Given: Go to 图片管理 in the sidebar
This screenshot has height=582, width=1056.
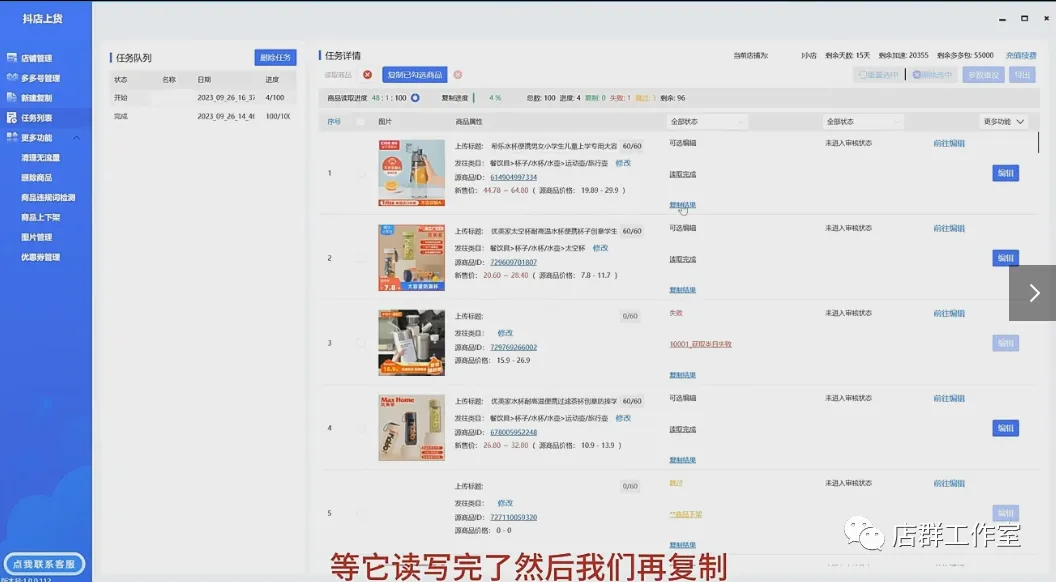Looking at the screenshot, I should click(37, 237).
